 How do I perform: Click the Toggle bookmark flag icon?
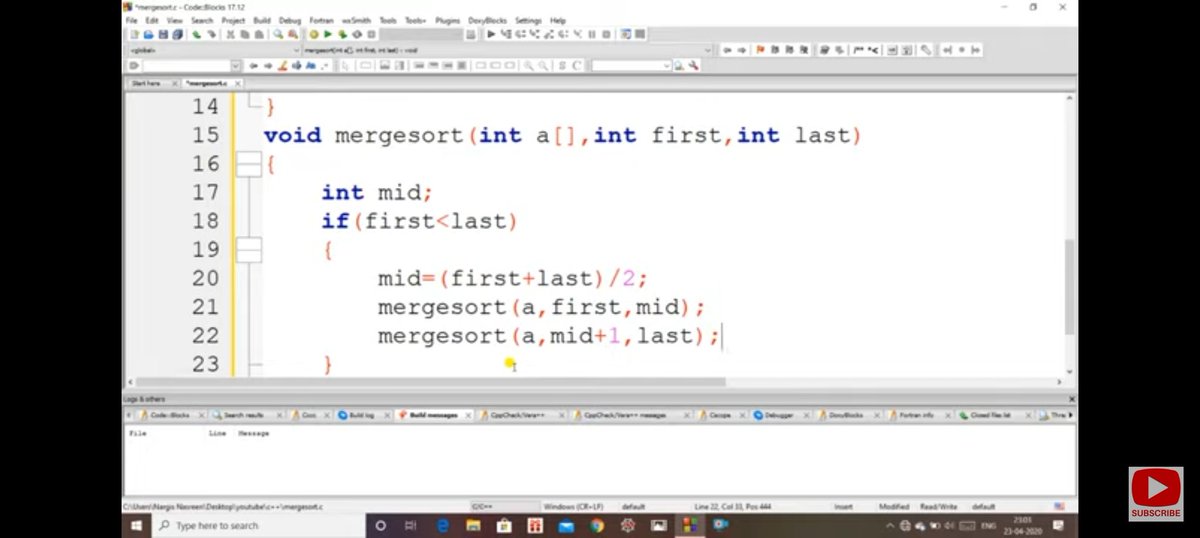tap(761, 50)
